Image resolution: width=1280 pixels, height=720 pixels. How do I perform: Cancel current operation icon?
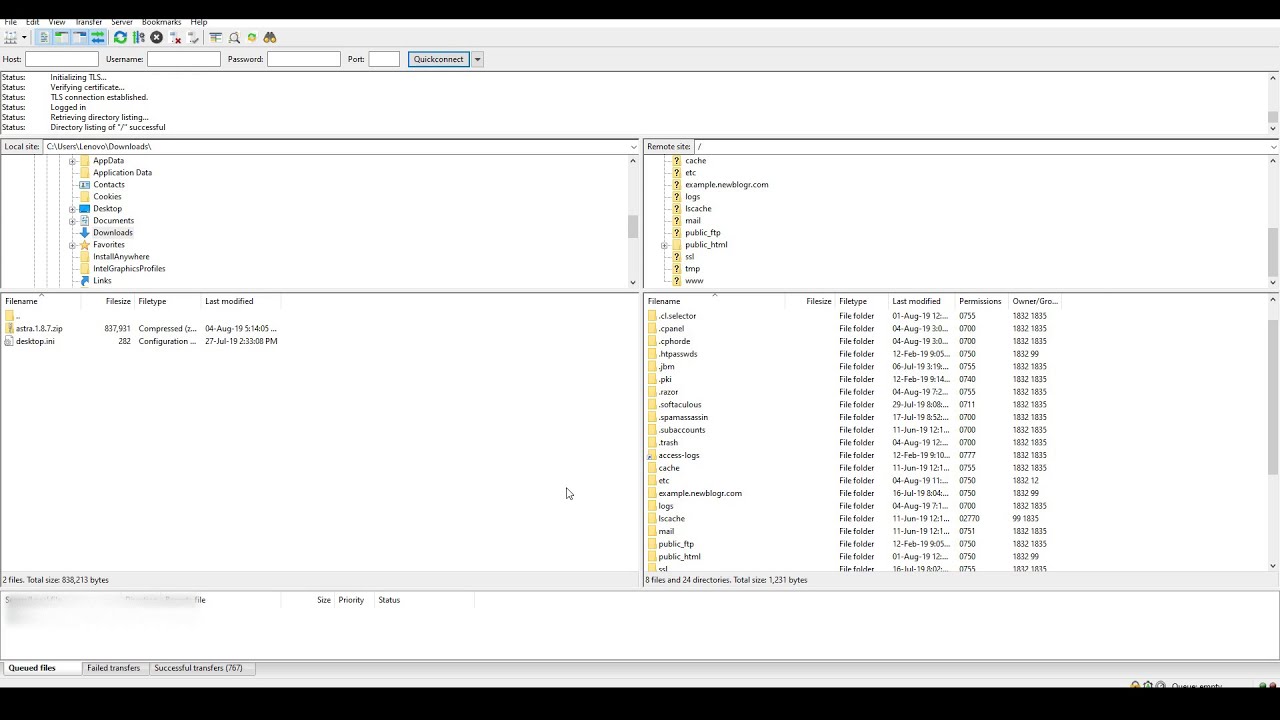click(x=157, y=38)
